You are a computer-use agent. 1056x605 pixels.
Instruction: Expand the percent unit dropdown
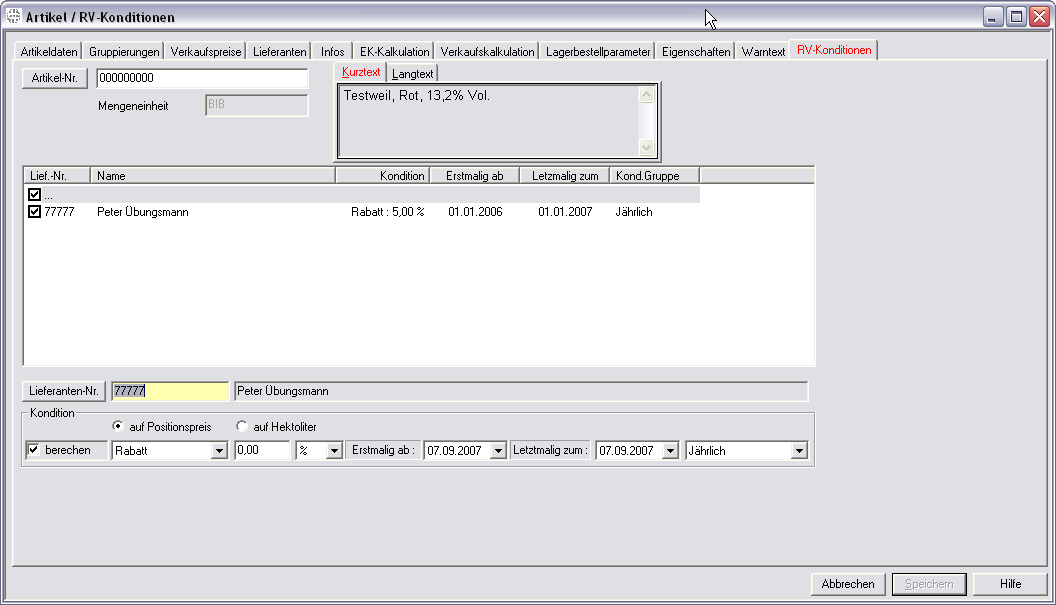point(334,451)
